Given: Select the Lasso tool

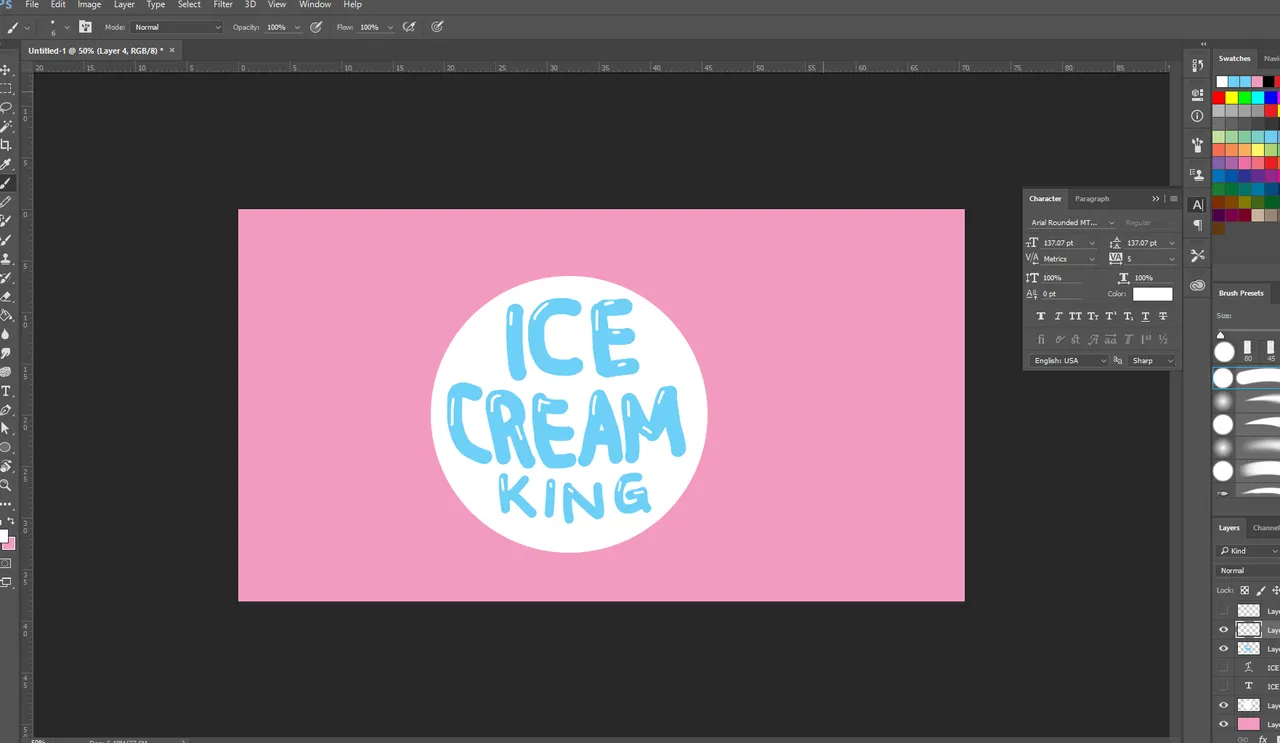Looking at the screenshot, I should [6, 108].
